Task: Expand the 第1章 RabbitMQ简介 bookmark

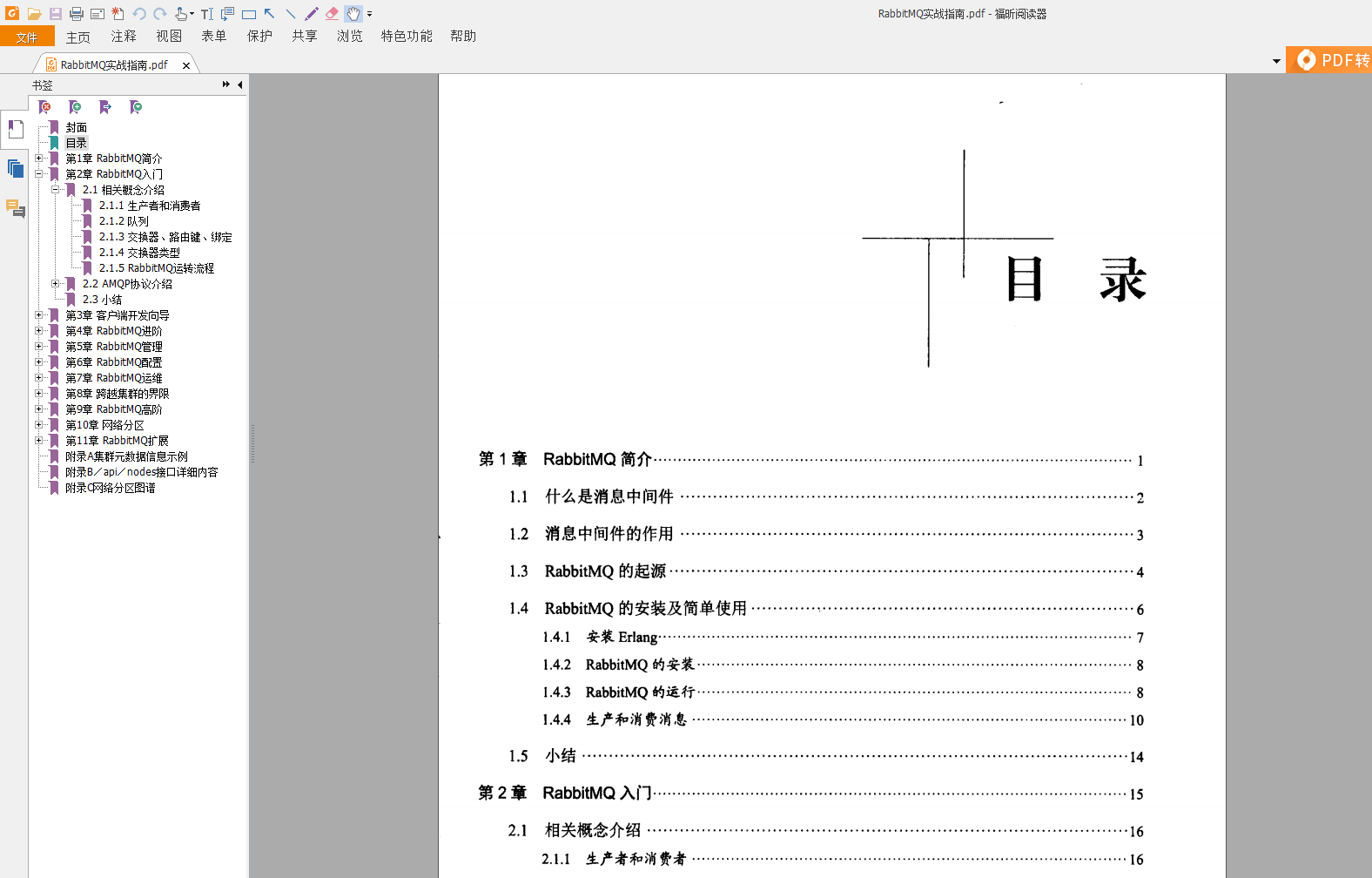Action: [38, 159]
